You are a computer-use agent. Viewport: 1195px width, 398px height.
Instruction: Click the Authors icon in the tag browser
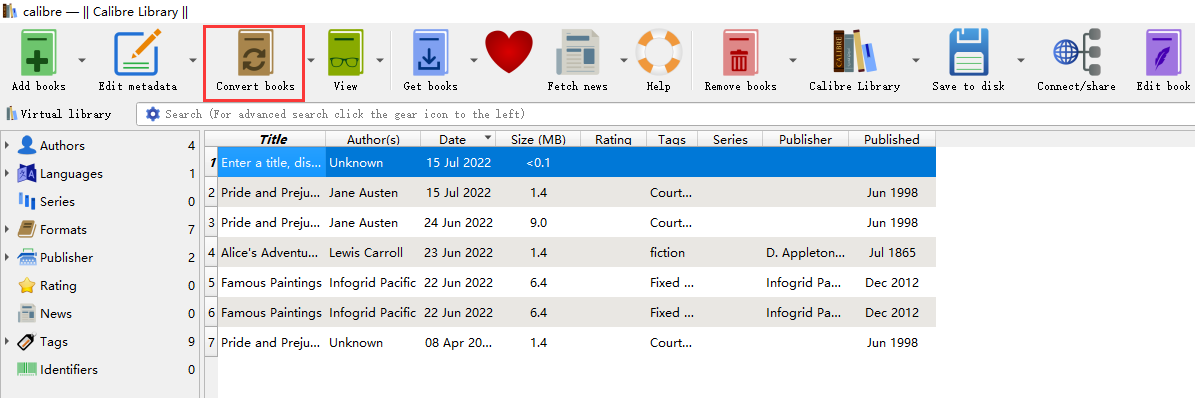(27, 146)
